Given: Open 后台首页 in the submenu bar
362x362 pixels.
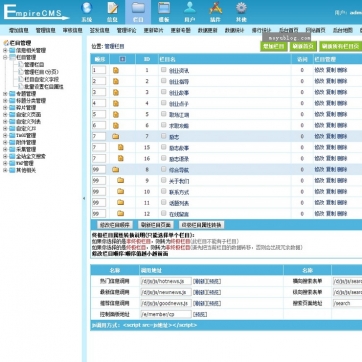Looking at the screenshot, I should point(289,30).
